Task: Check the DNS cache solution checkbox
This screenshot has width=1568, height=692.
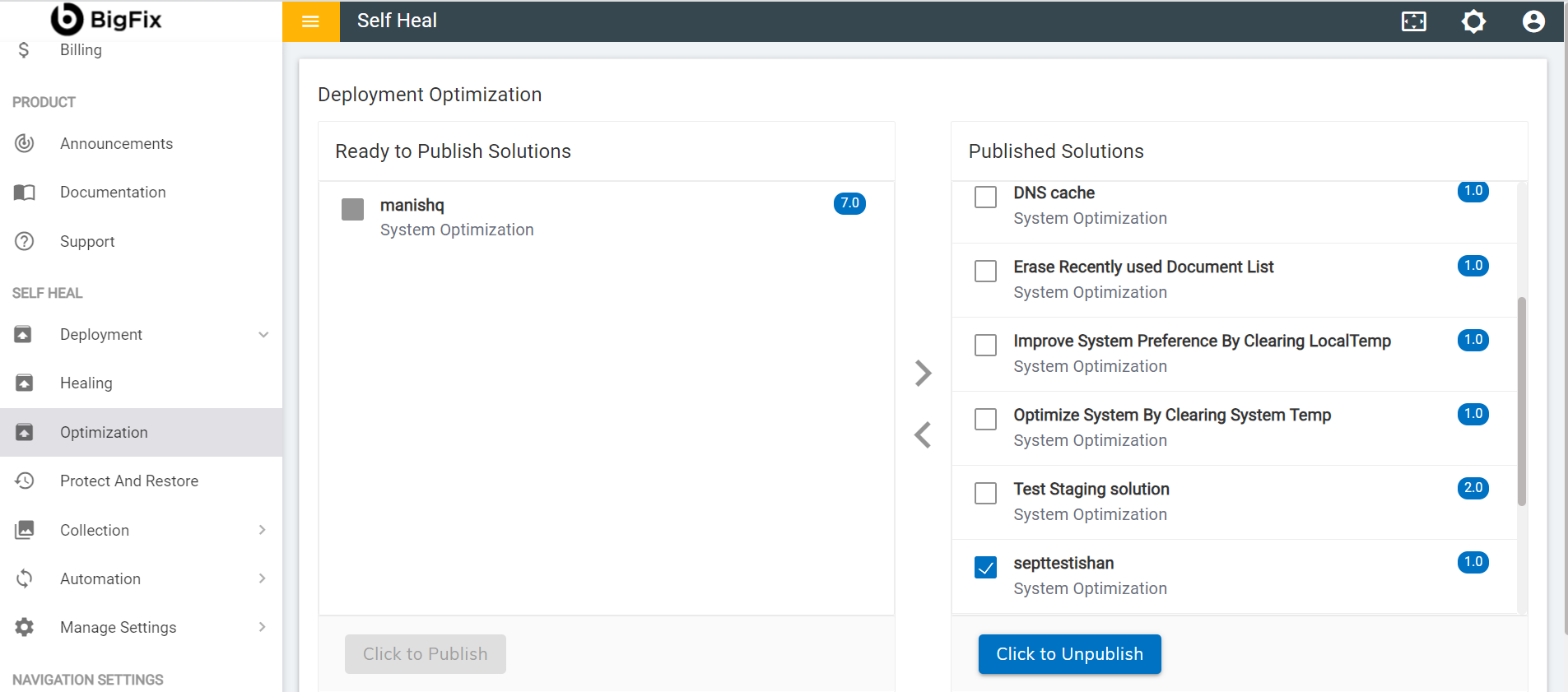Action: pos(985,197)
